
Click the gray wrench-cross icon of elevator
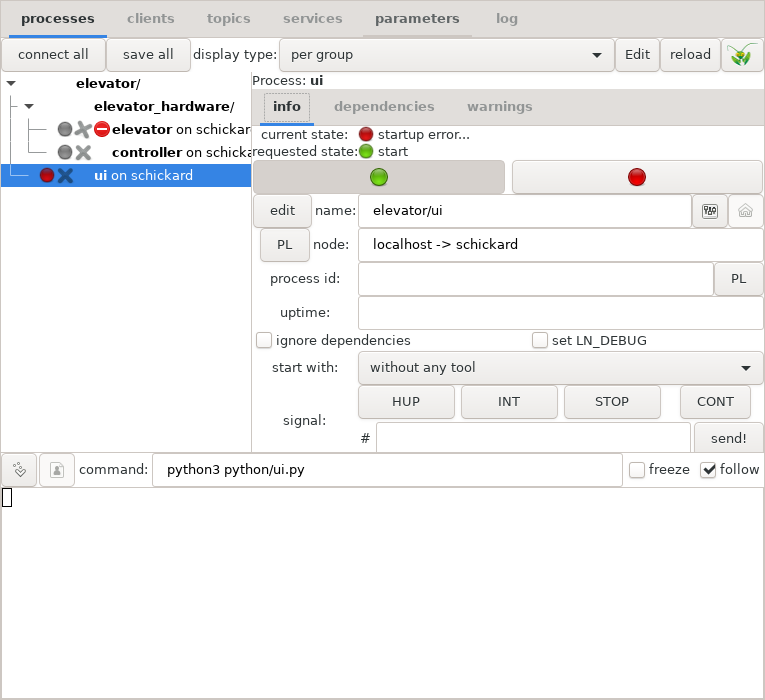(83, 129)
